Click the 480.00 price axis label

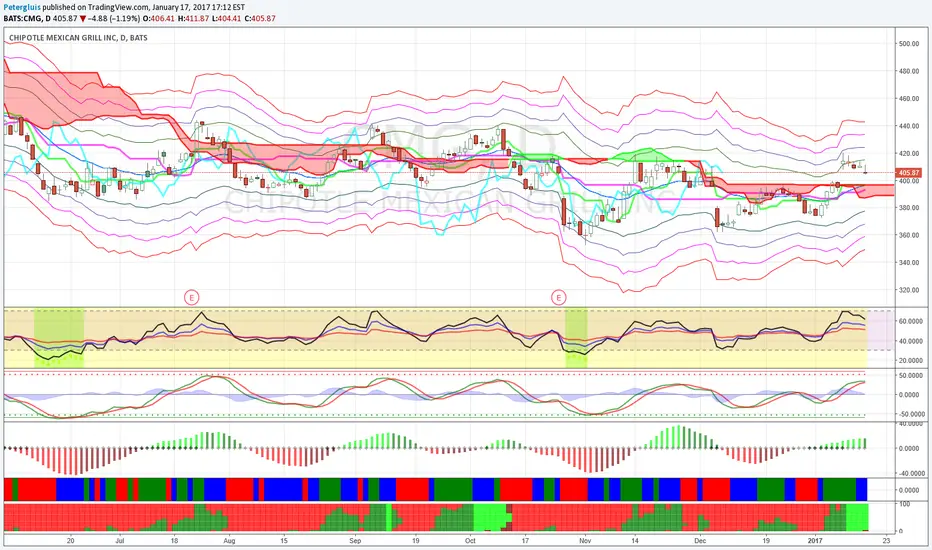[909, 71]
